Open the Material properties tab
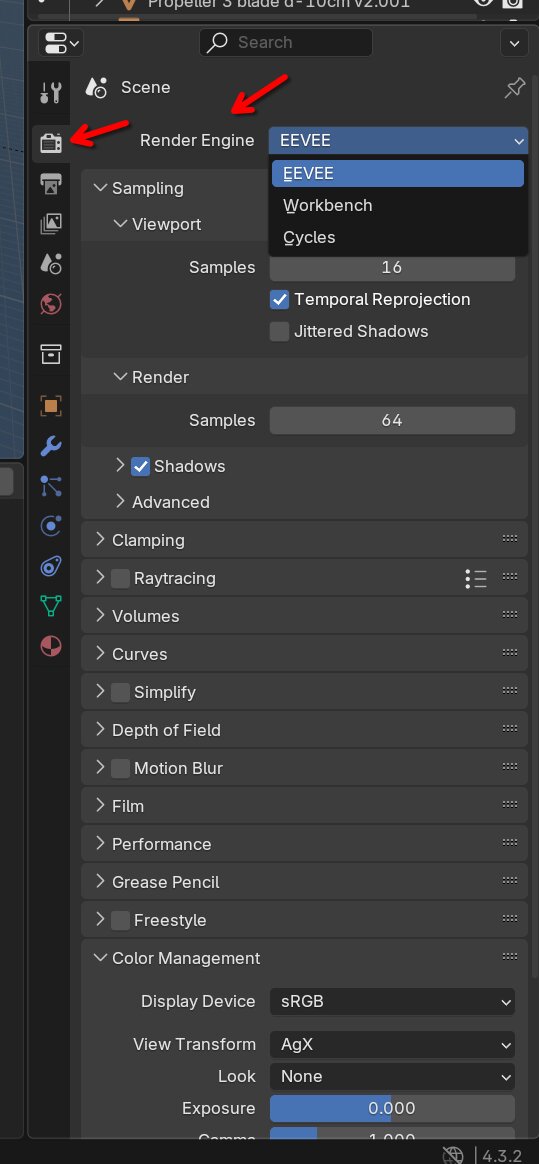Screen dimensions: 539x1164 [x=50, y=646]
